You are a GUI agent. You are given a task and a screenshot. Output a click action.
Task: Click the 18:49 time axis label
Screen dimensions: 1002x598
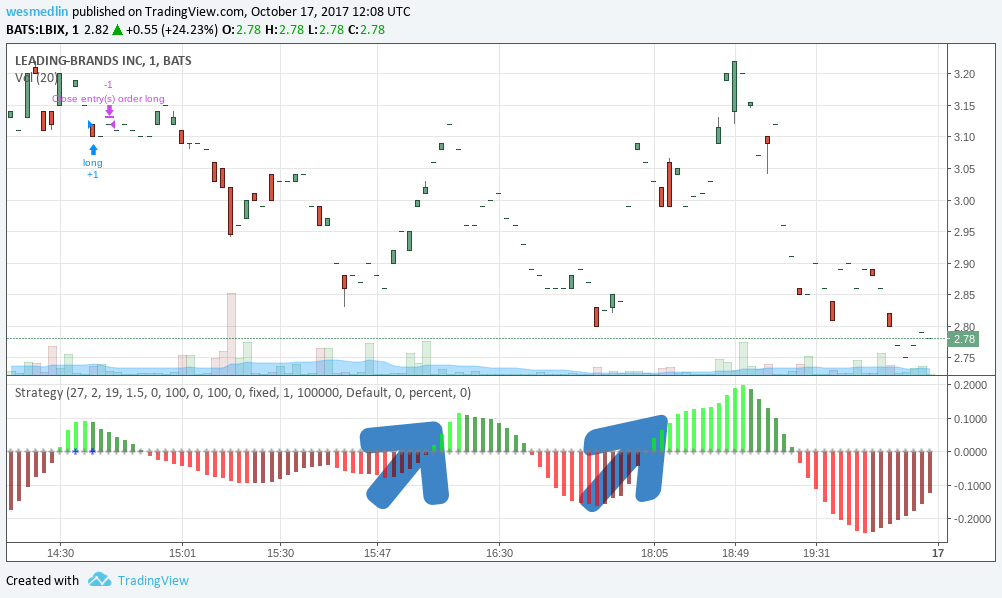point(735,553)
